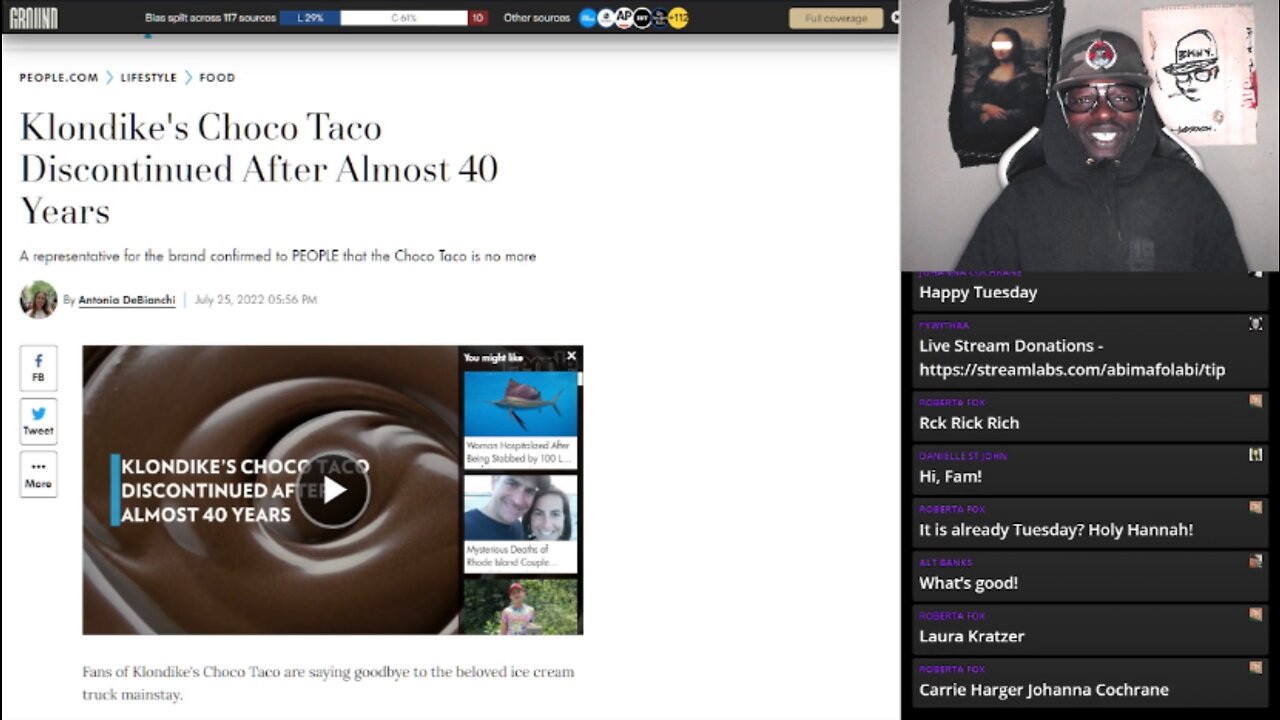This screenshot has height=720, width=1280.
Task: Click the article subtitle about PEOPLE representative
Action: point(278,256)
